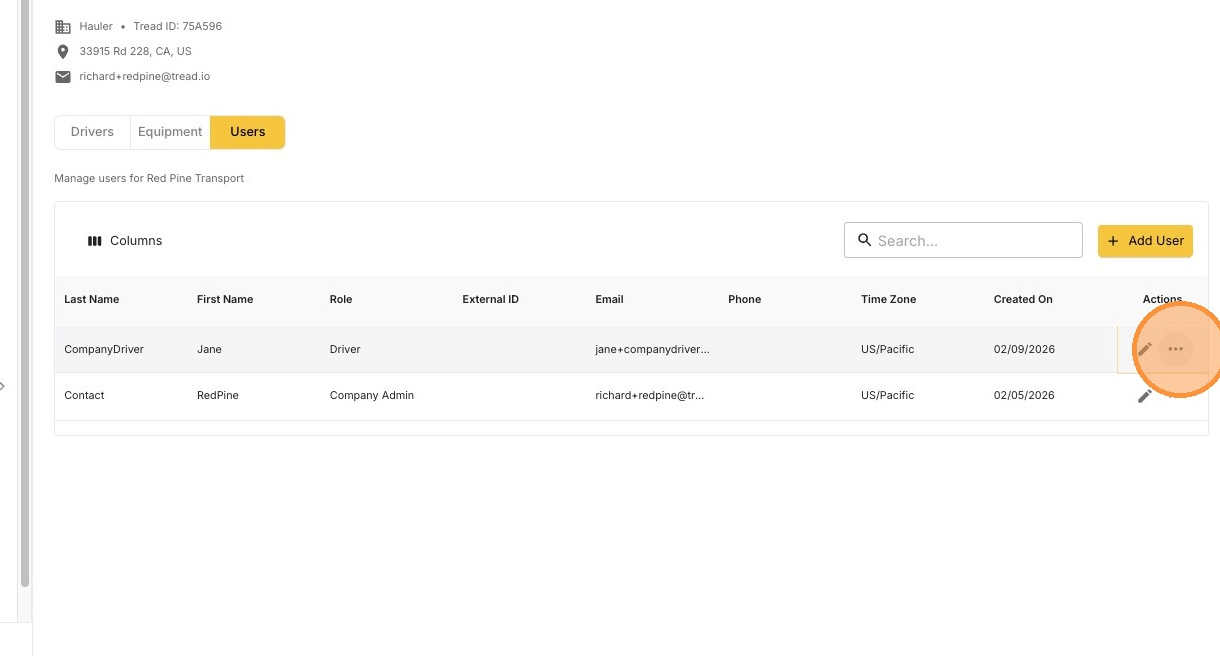The width and height of the screenshot is (1220, 656).
Task: Click the Jane first name cell
Action: (209, 349)
